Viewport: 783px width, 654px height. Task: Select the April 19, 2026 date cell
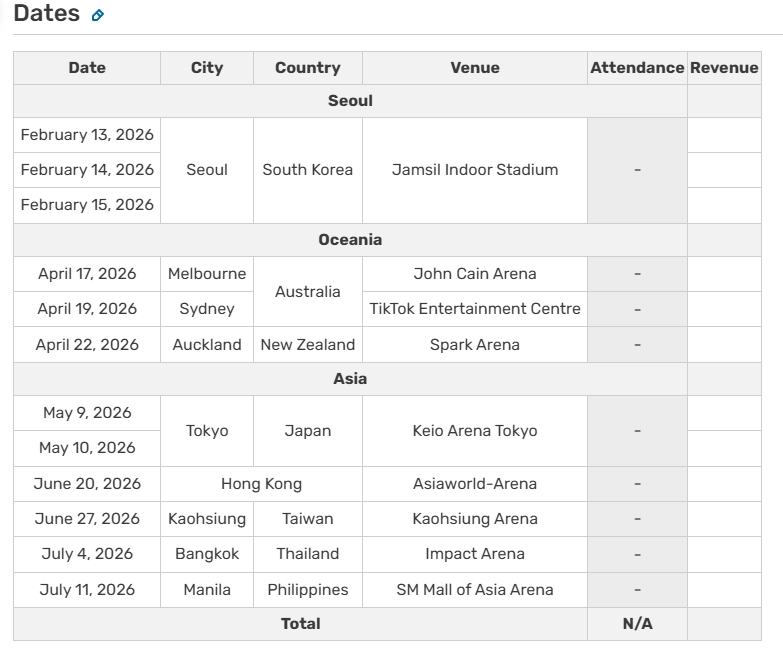pyautogui.click(x=87, y=309)
